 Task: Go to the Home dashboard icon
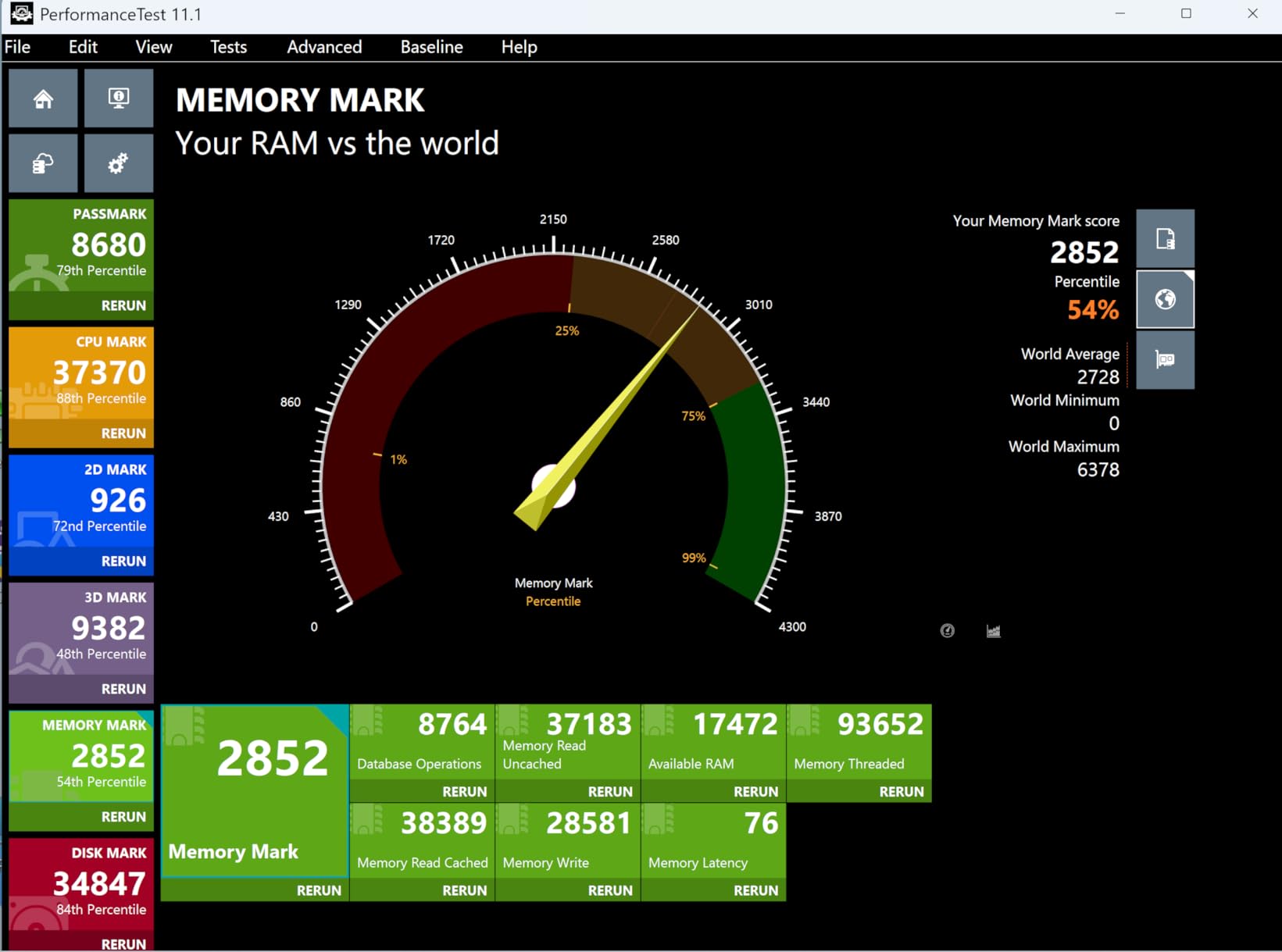tap(43, 98)
